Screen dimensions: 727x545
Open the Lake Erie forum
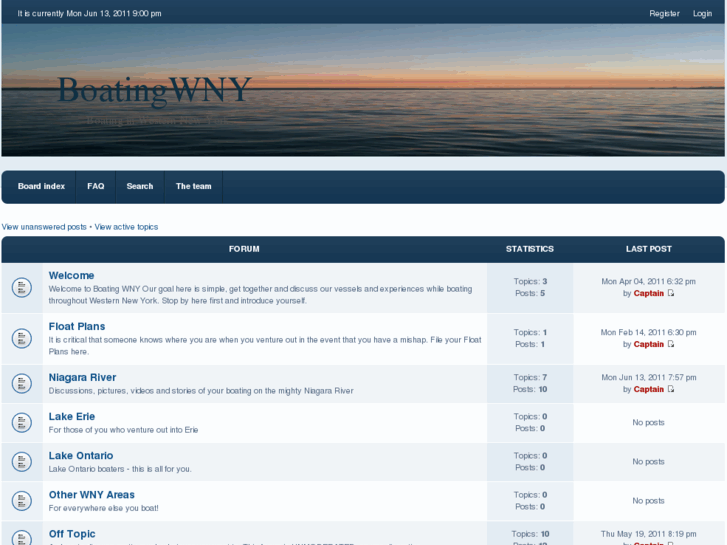[x=72, y=417]
